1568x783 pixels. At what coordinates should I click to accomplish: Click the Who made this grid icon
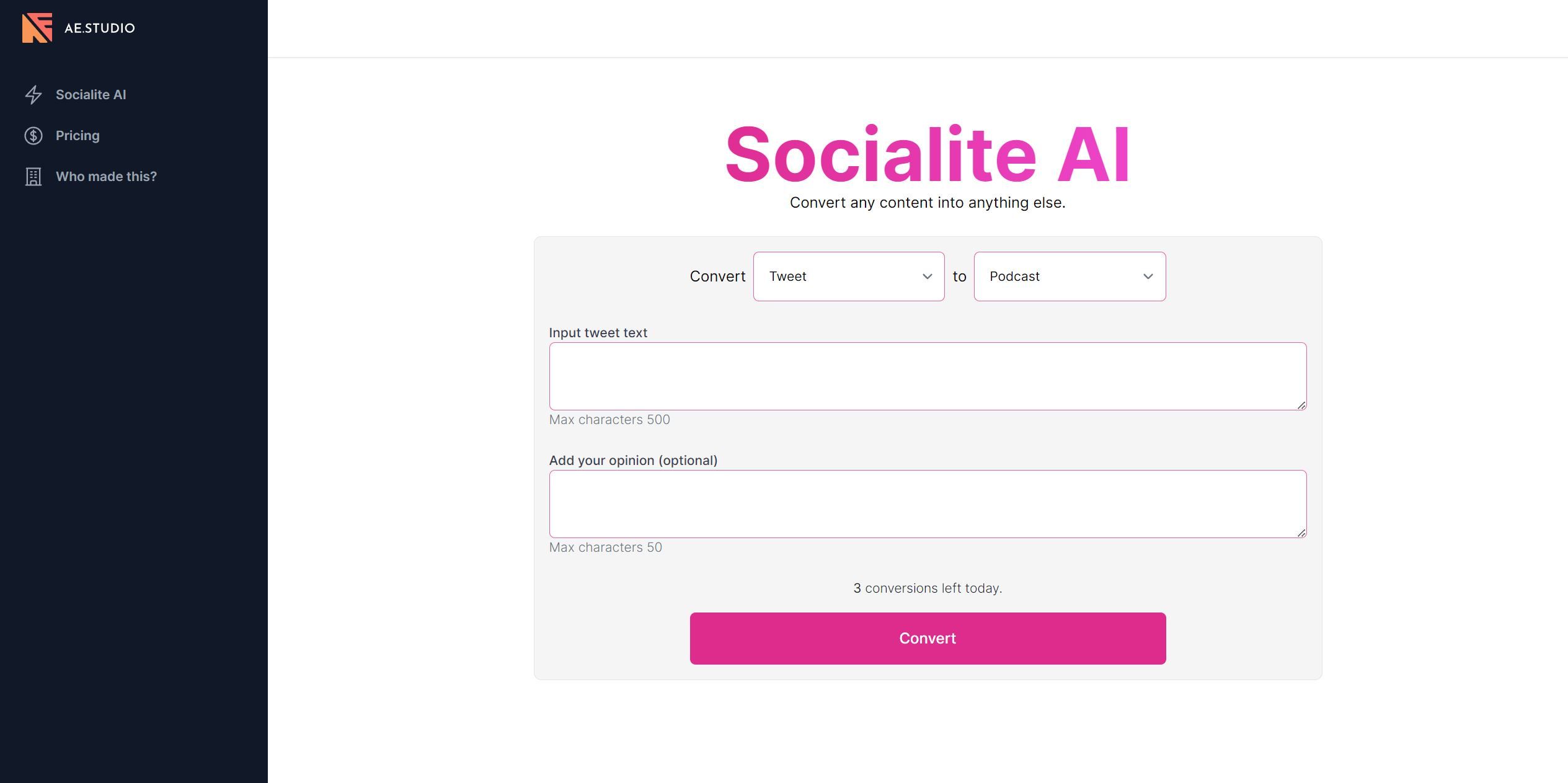[x=33, y=176]
